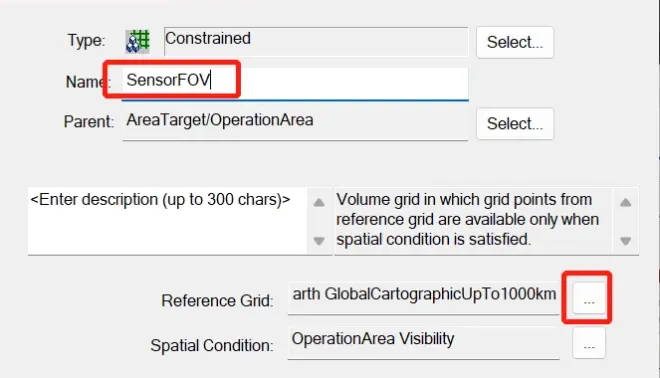Choose a parent via Select beside AreaTarget/OperationArea
The image size is (660, 378).
click(515, 124)
